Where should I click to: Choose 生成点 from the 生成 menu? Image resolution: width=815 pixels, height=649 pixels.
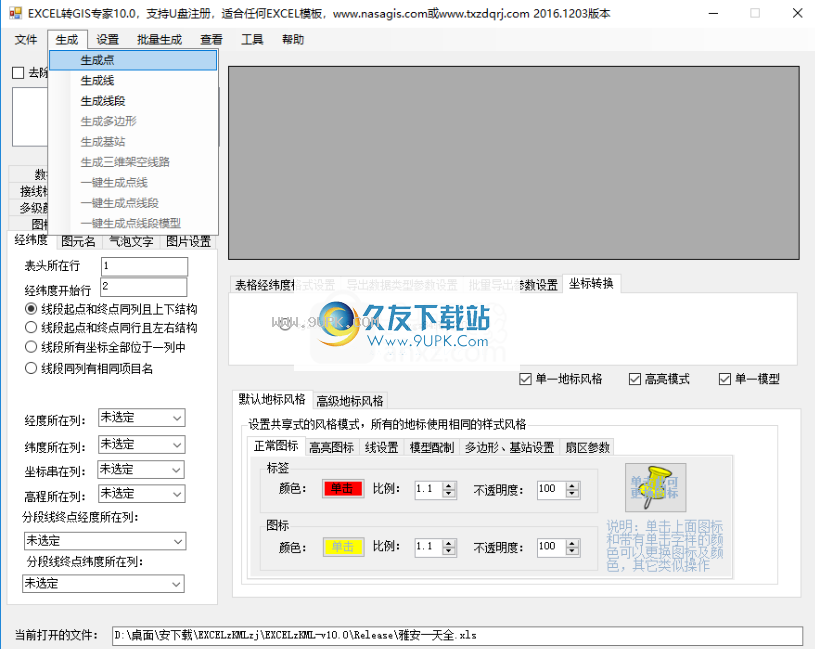pyautogui.click(x=133, y=60)
